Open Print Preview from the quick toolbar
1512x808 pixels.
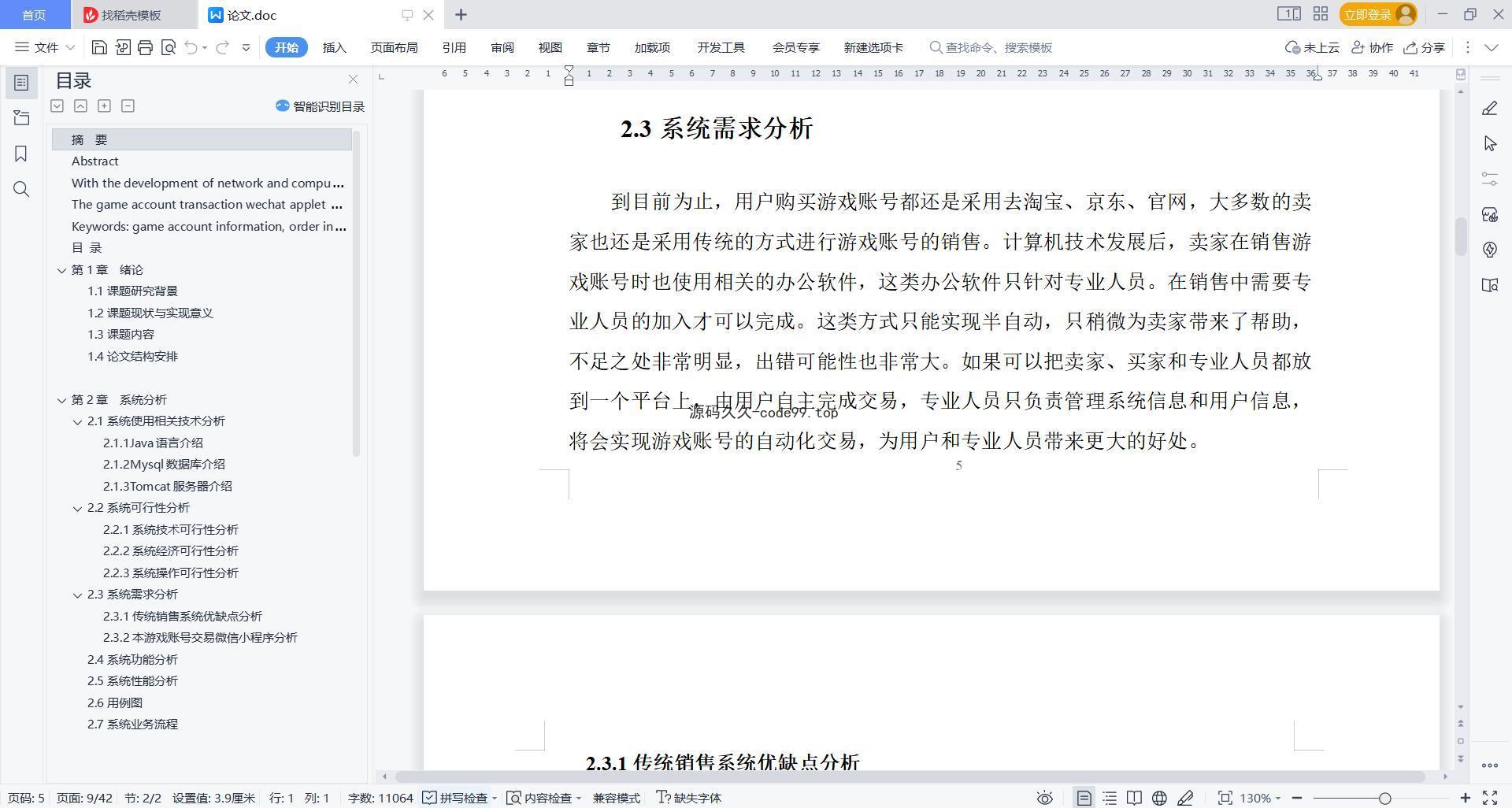pos(168,47)
